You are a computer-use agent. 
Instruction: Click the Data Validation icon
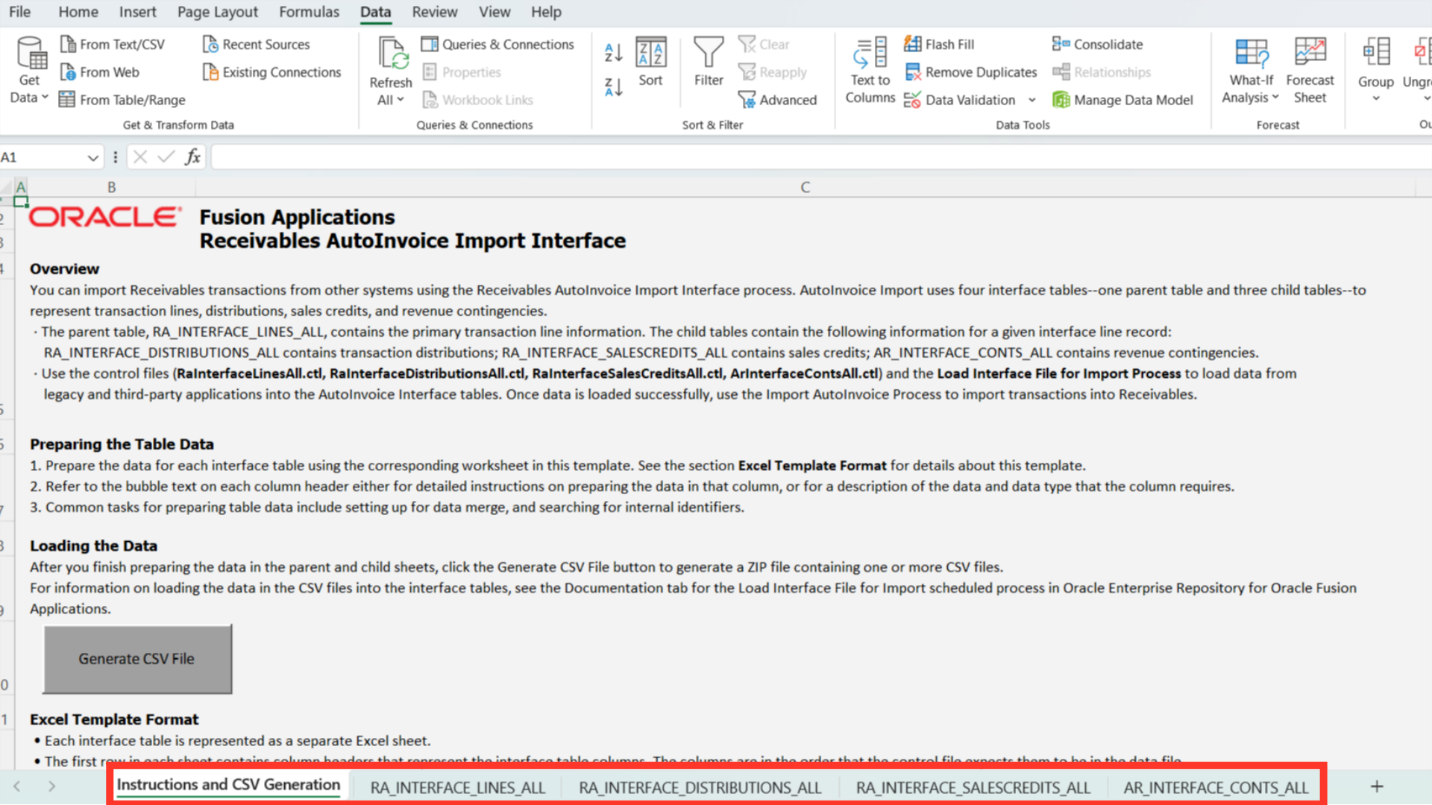[913, 100]
